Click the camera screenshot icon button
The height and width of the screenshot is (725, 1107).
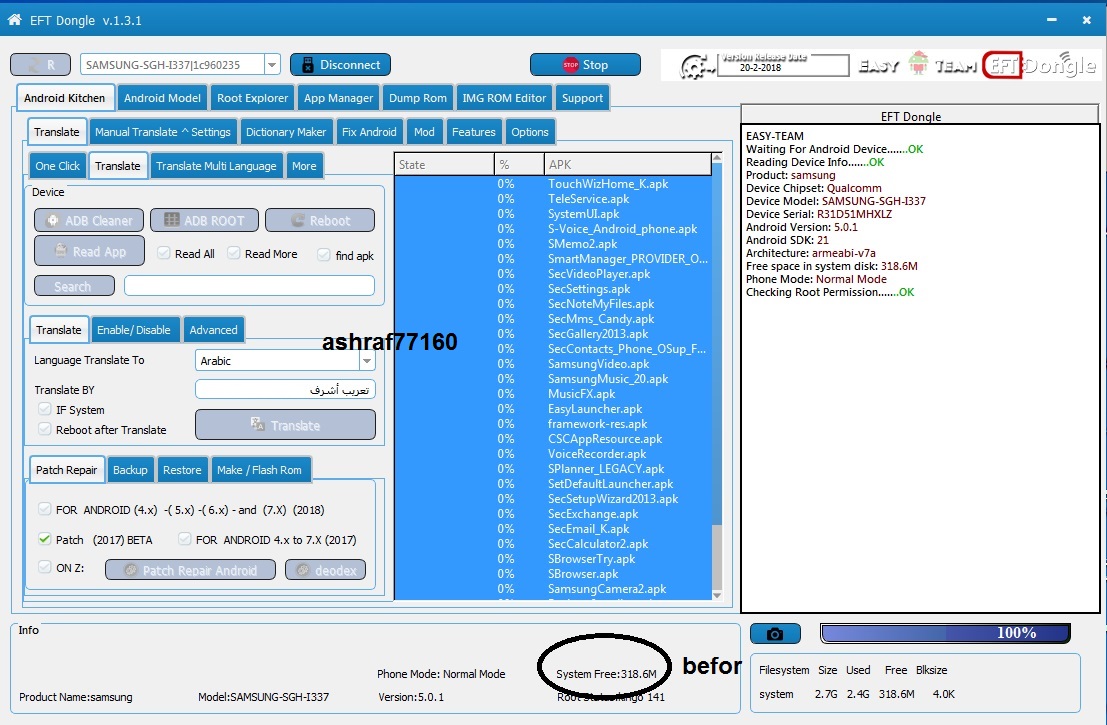775,633
